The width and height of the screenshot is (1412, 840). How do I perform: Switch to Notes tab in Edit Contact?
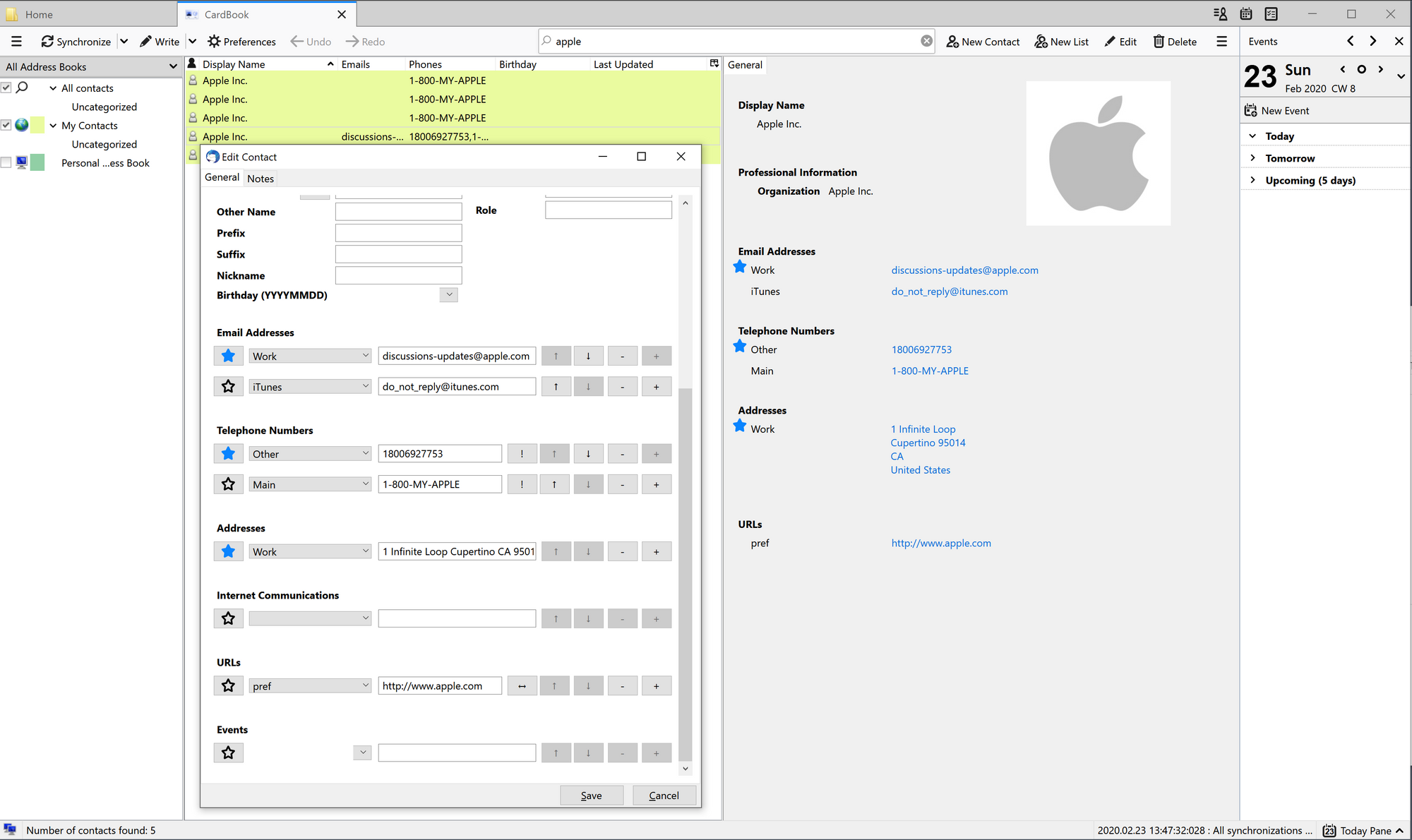pos(261,179)
